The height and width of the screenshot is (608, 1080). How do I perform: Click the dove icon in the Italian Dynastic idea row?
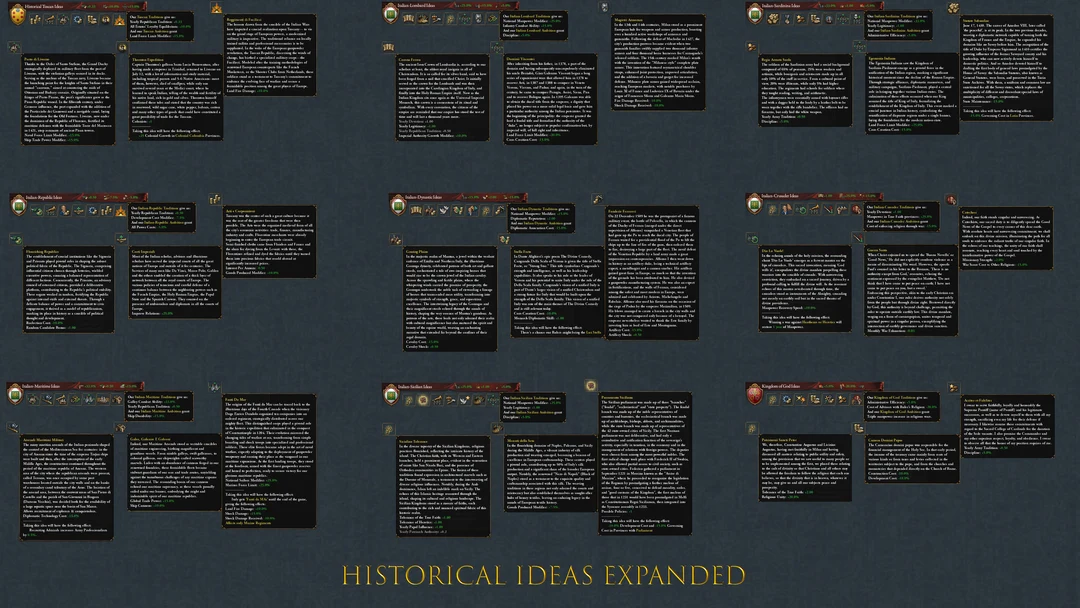[x=443, y=210]
